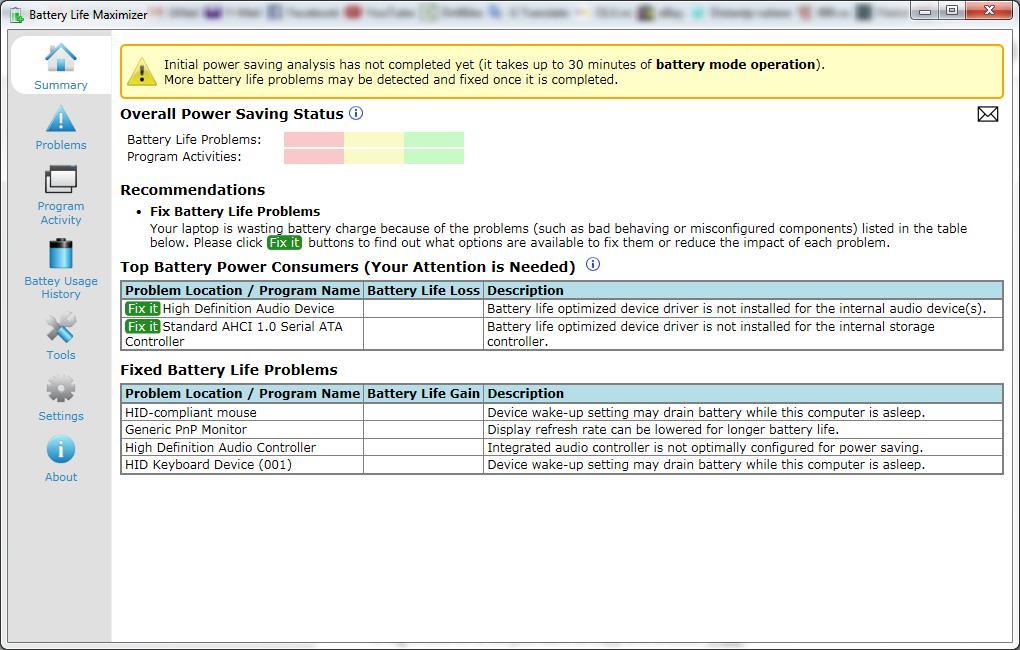Image resolution: width=1020 pixels, height=650 pixels.
Task: Click the Battery Life Gain column header
Action: [x=423, y=393]
